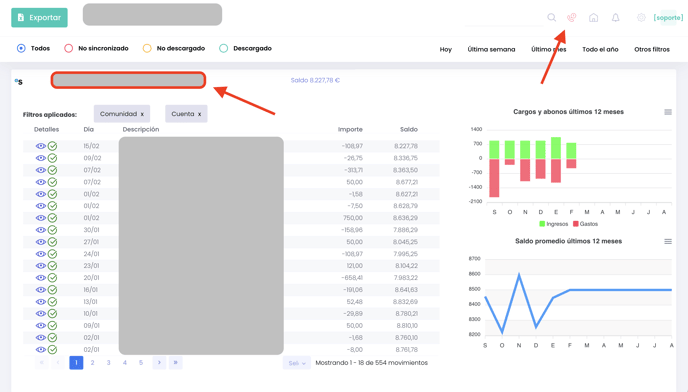Click the green check for 16/01 row
Viewport: 688px width, 392px height.
[52, 290]
